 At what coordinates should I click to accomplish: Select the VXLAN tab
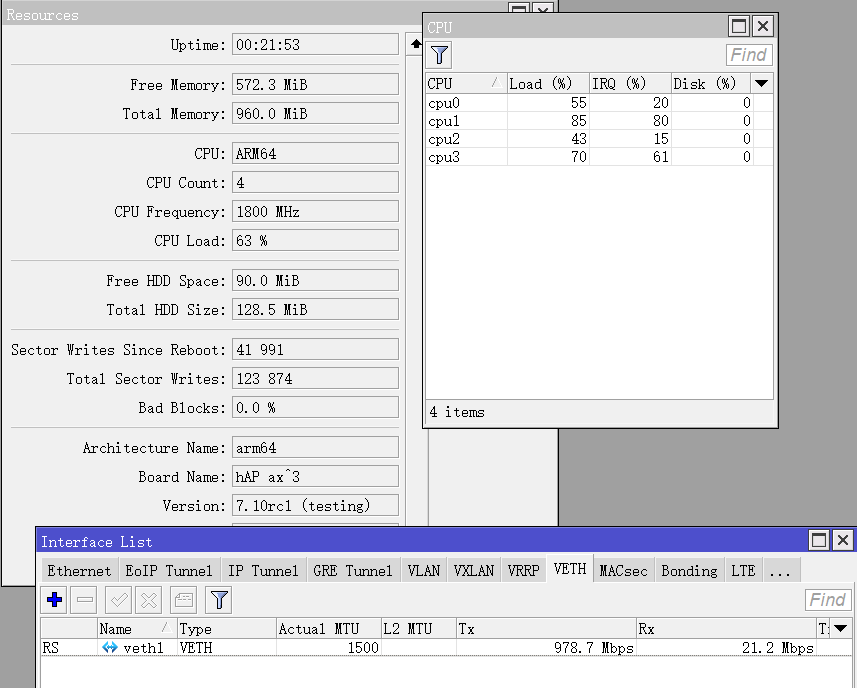(x=473, y=571)
